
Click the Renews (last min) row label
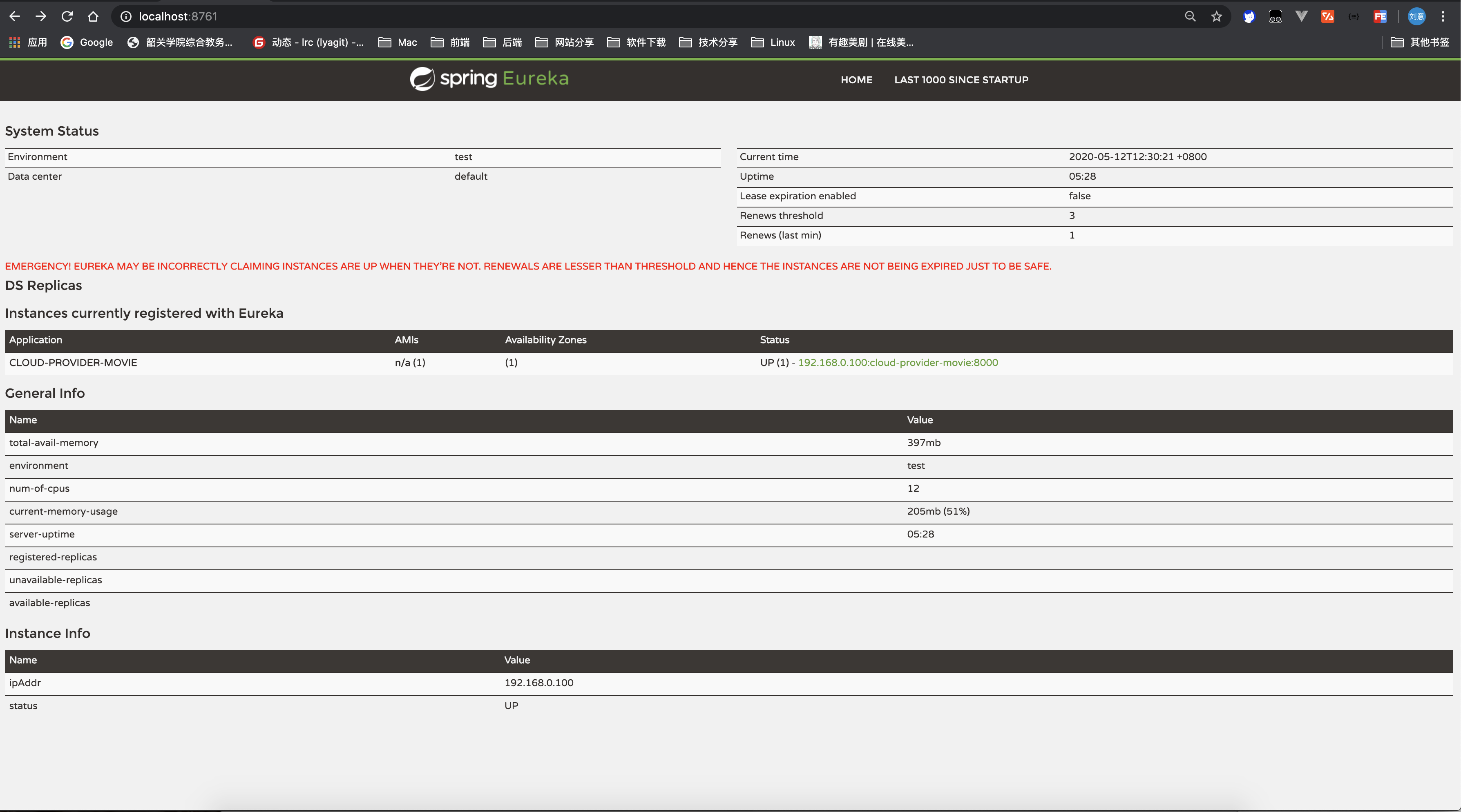pyautogui.click(x=780, y=235)
